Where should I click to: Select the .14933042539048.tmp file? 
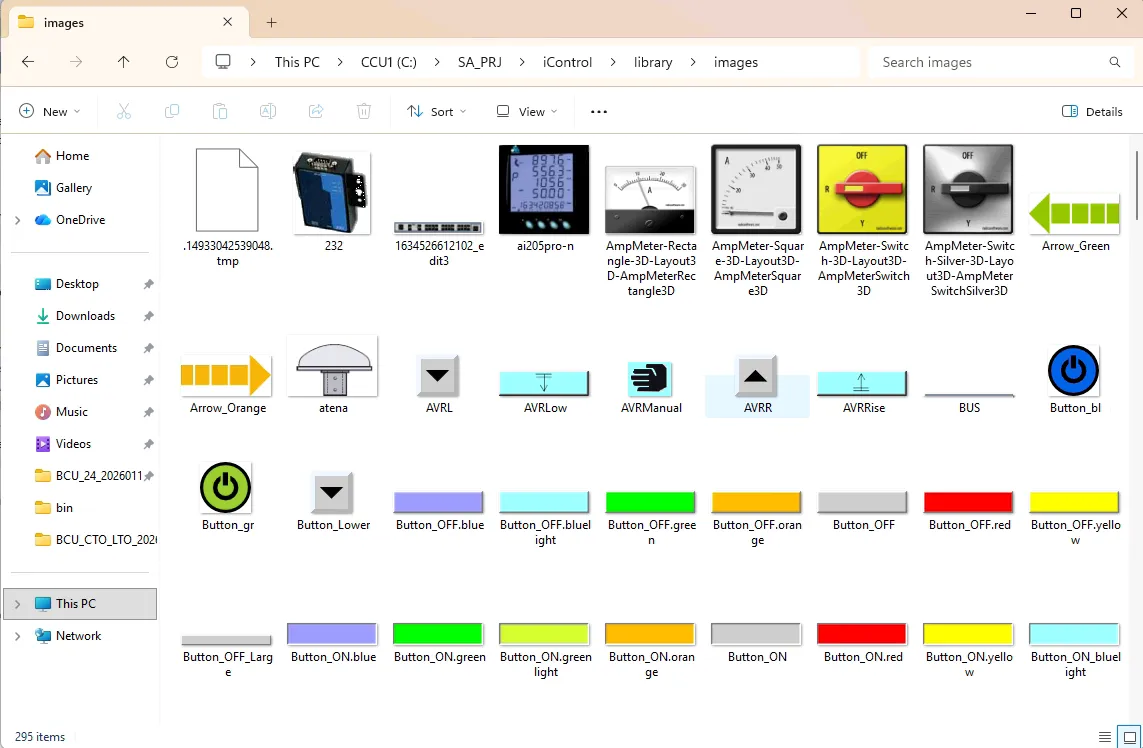pyautogui.click(x=227, y=208)
